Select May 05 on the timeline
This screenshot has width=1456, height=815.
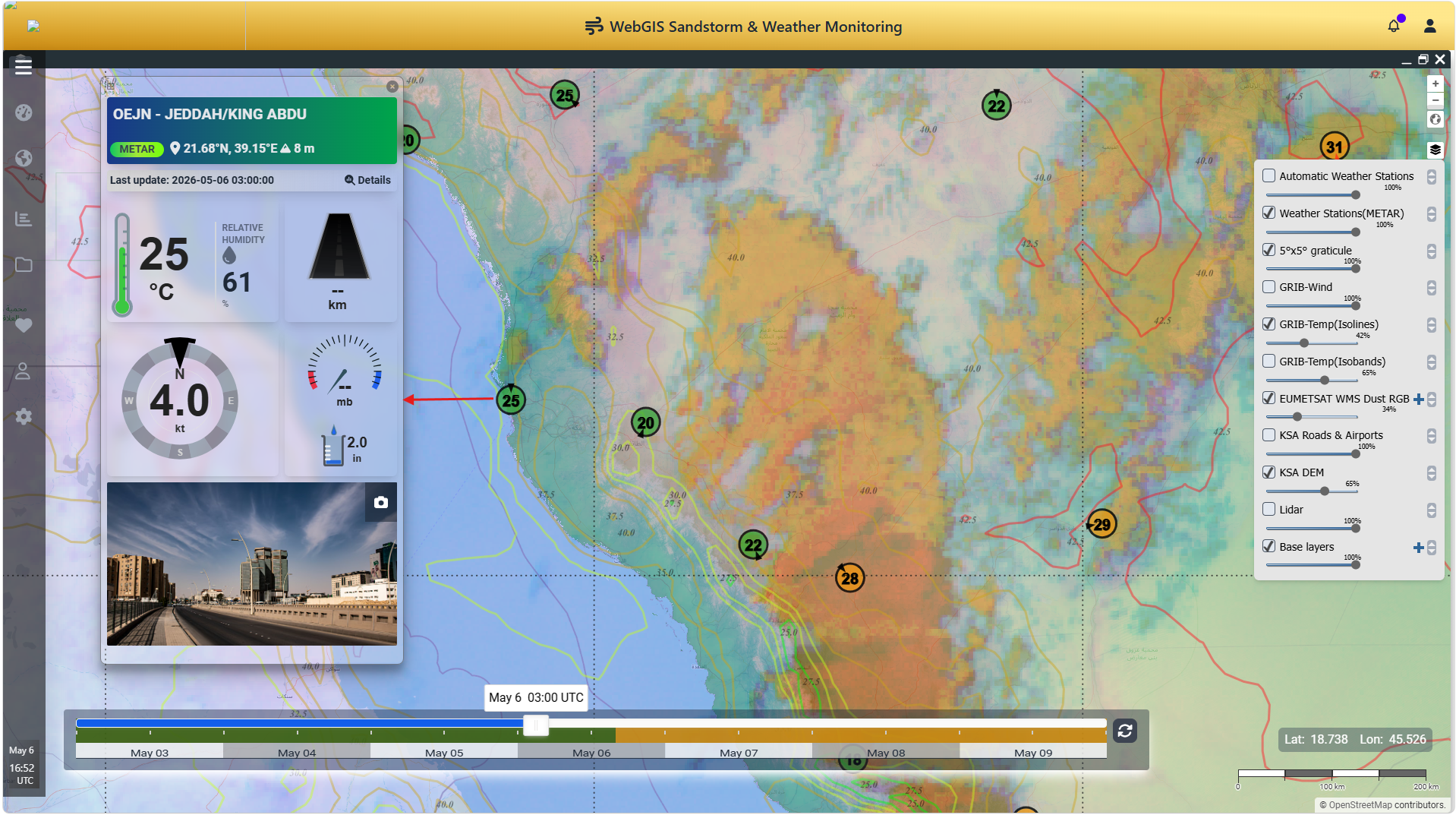click(444, 752)
